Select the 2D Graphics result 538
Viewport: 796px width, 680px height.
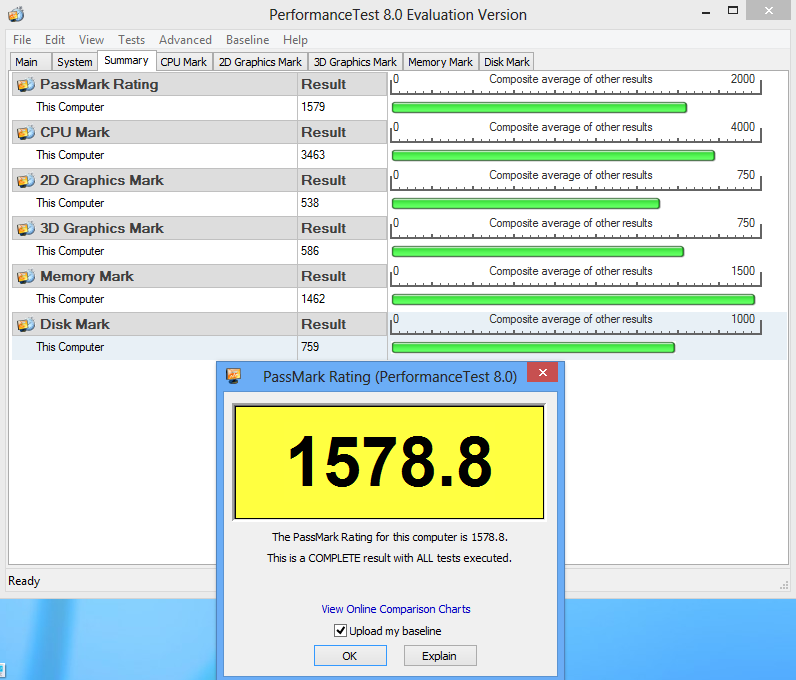coord(310,203)
